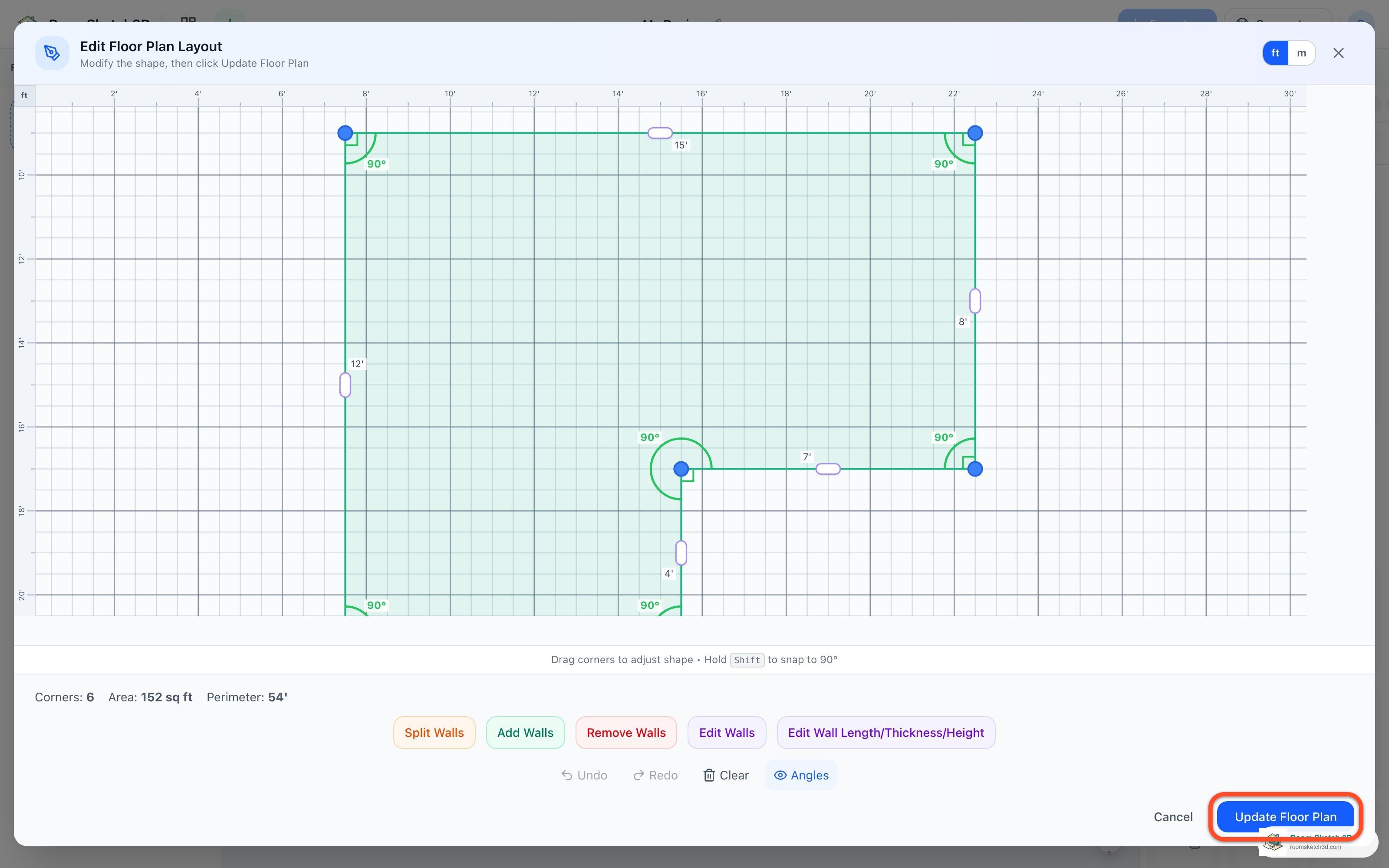Screen dimensions: 1389x868
Task: Click the Shift key hint badge
Action: click(747, 660)
